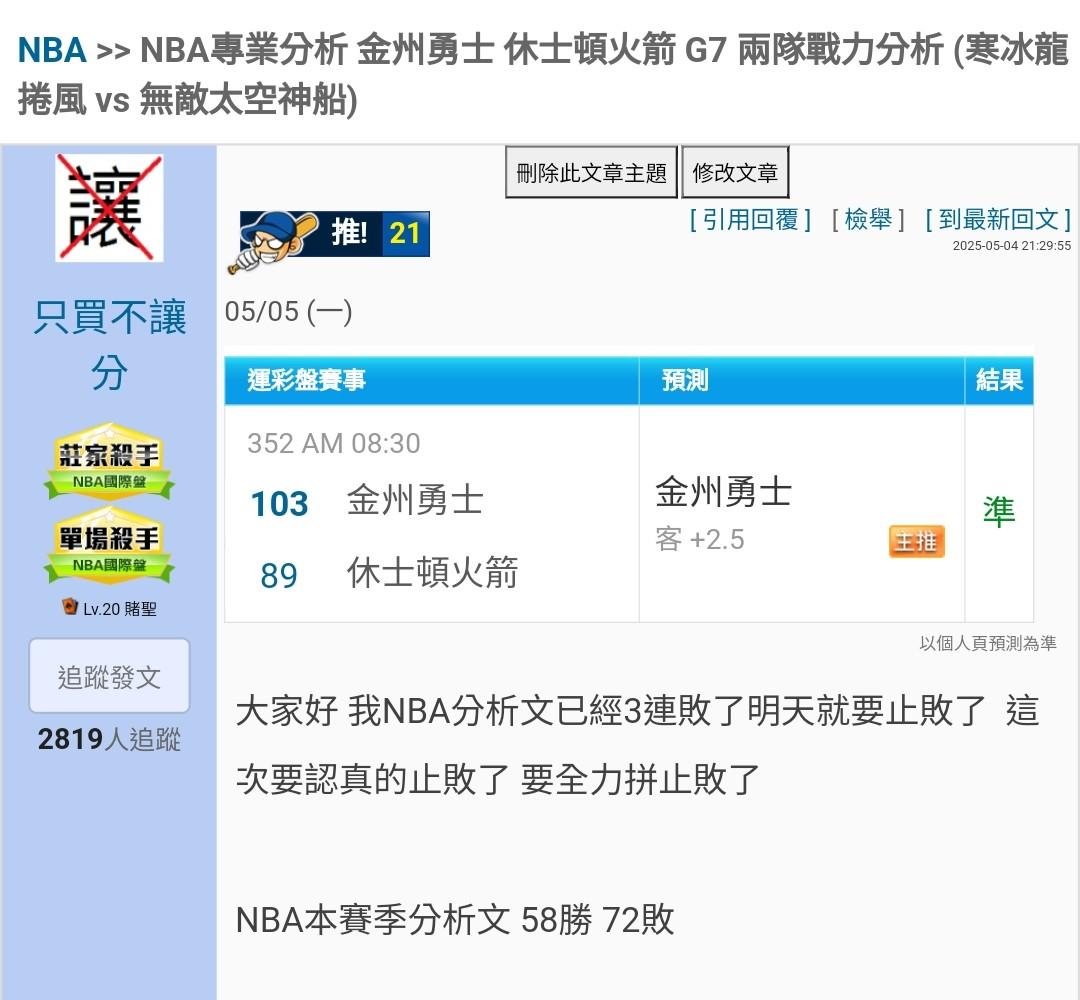Select the 客 +2.5 prediction spread

(700, 540)
